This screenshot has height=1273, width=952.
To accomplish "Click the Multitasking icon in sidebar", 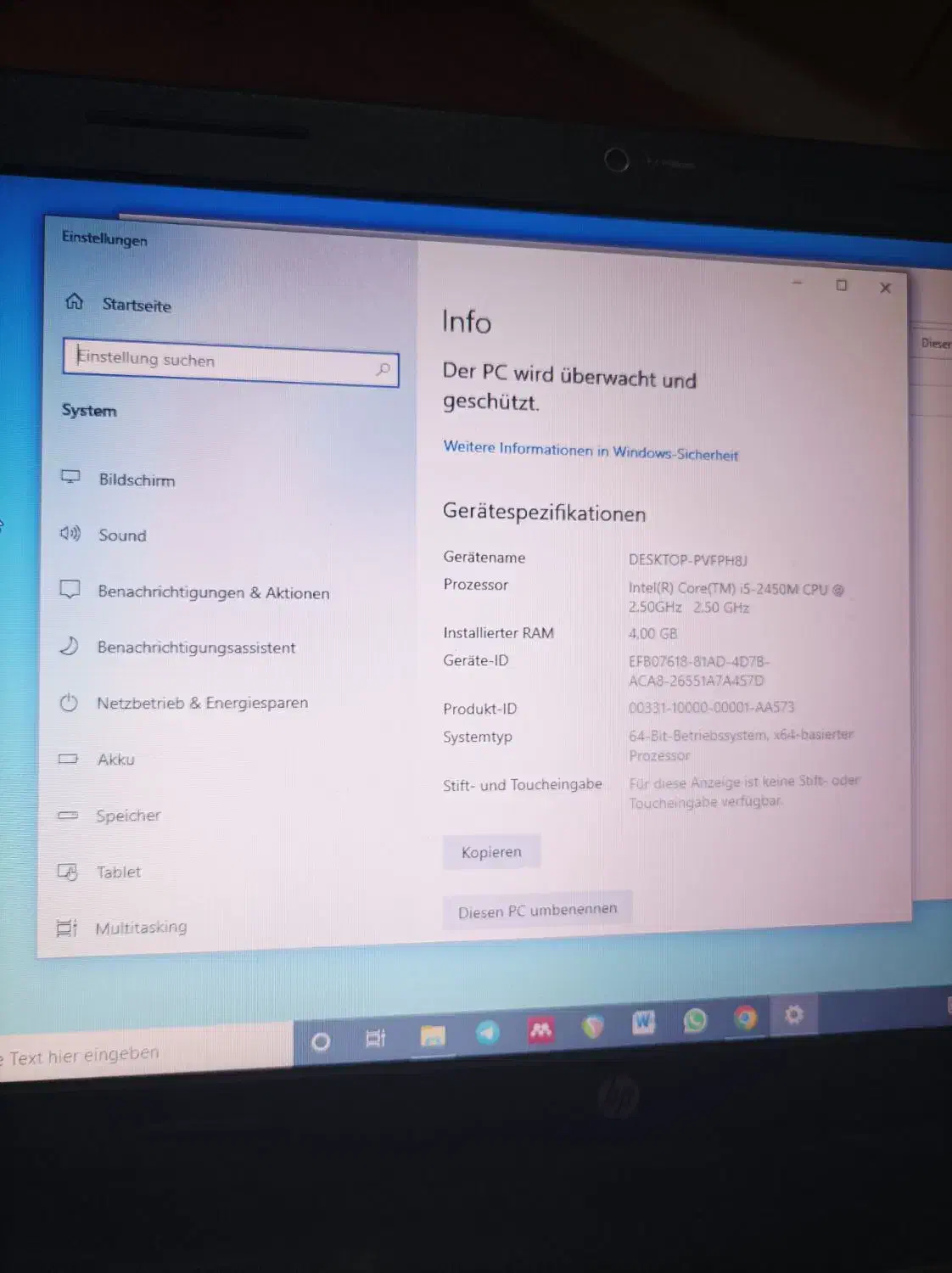I will [x=66, y=928].
